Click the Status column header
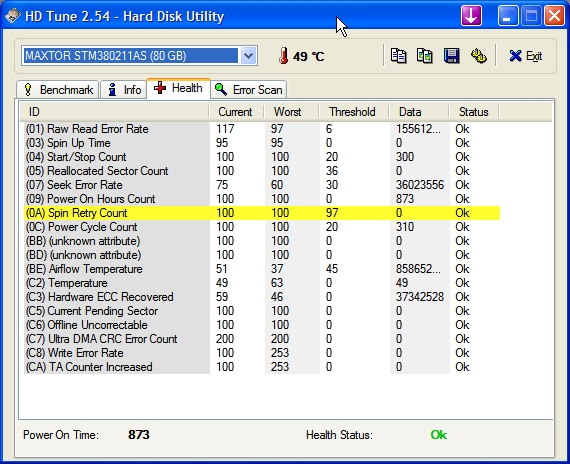 point(474,112)
